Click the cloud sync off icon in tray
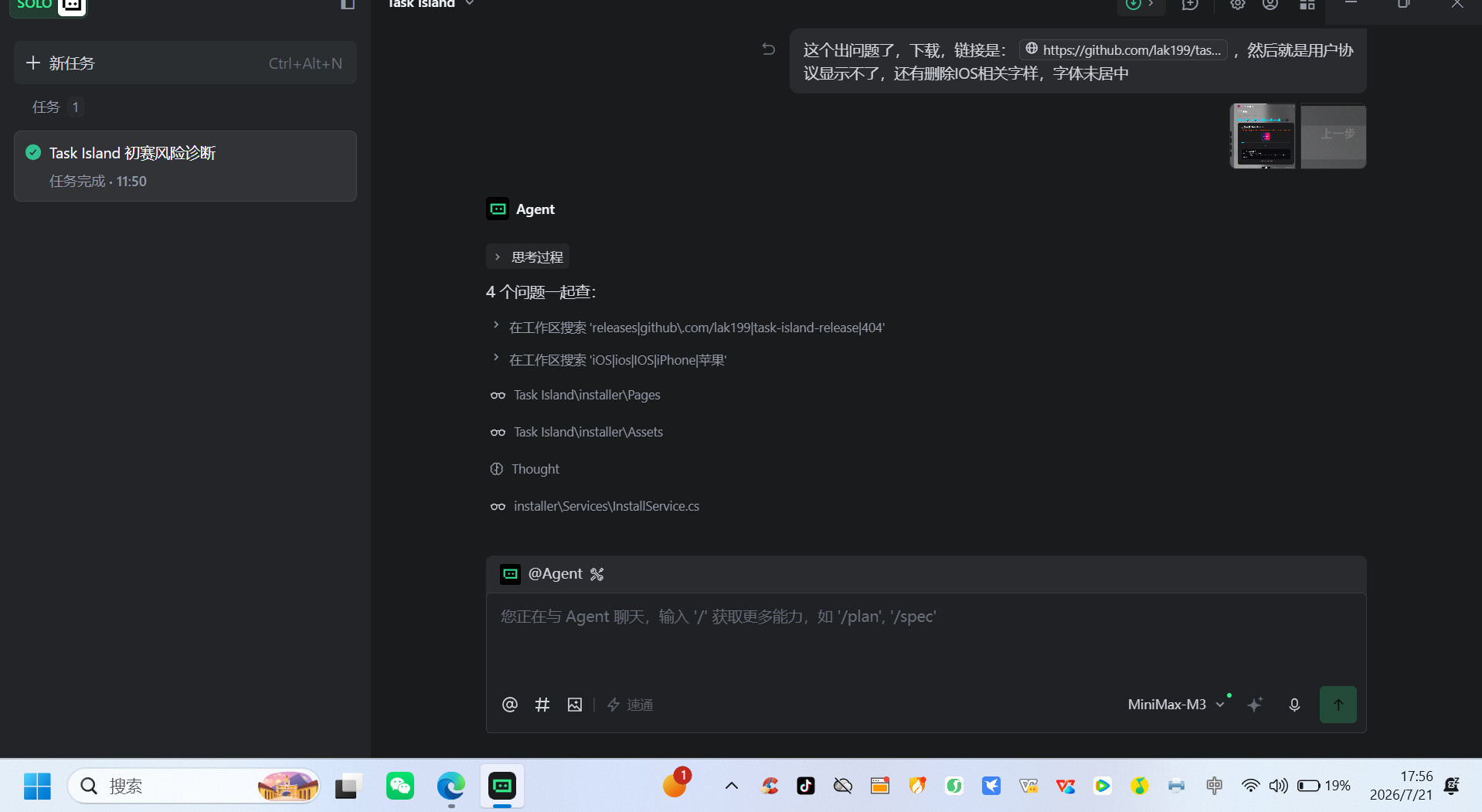The height and width of the screenshot is (812, 1482). [x=843, y=786]
